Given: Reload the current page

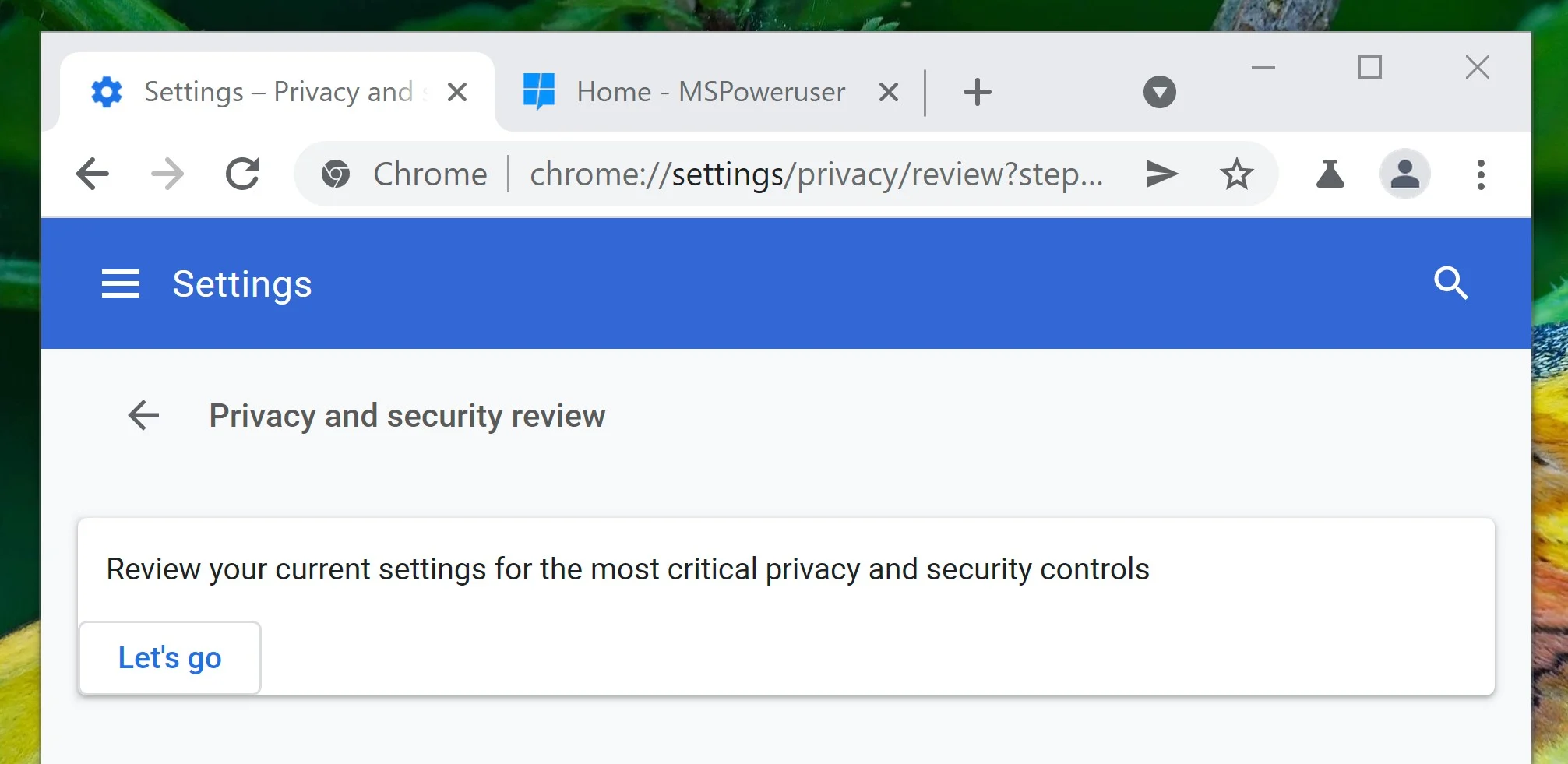Looking at the screenshot, I should pyautogui.click(x=242, y=174).
